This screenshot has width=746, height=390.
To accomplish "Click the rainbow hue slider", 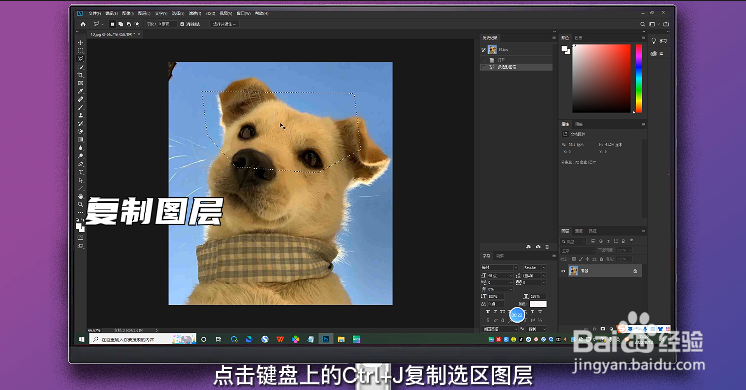I will coord(638,78).
